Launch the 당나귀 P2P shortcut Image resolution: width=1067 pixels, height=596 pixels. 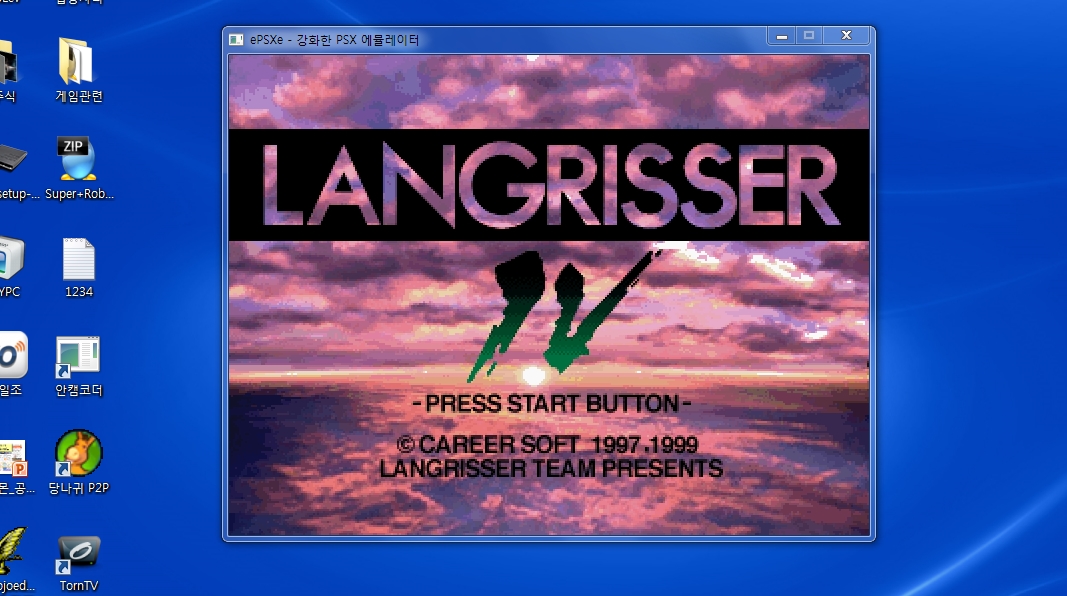pos(76,455)
